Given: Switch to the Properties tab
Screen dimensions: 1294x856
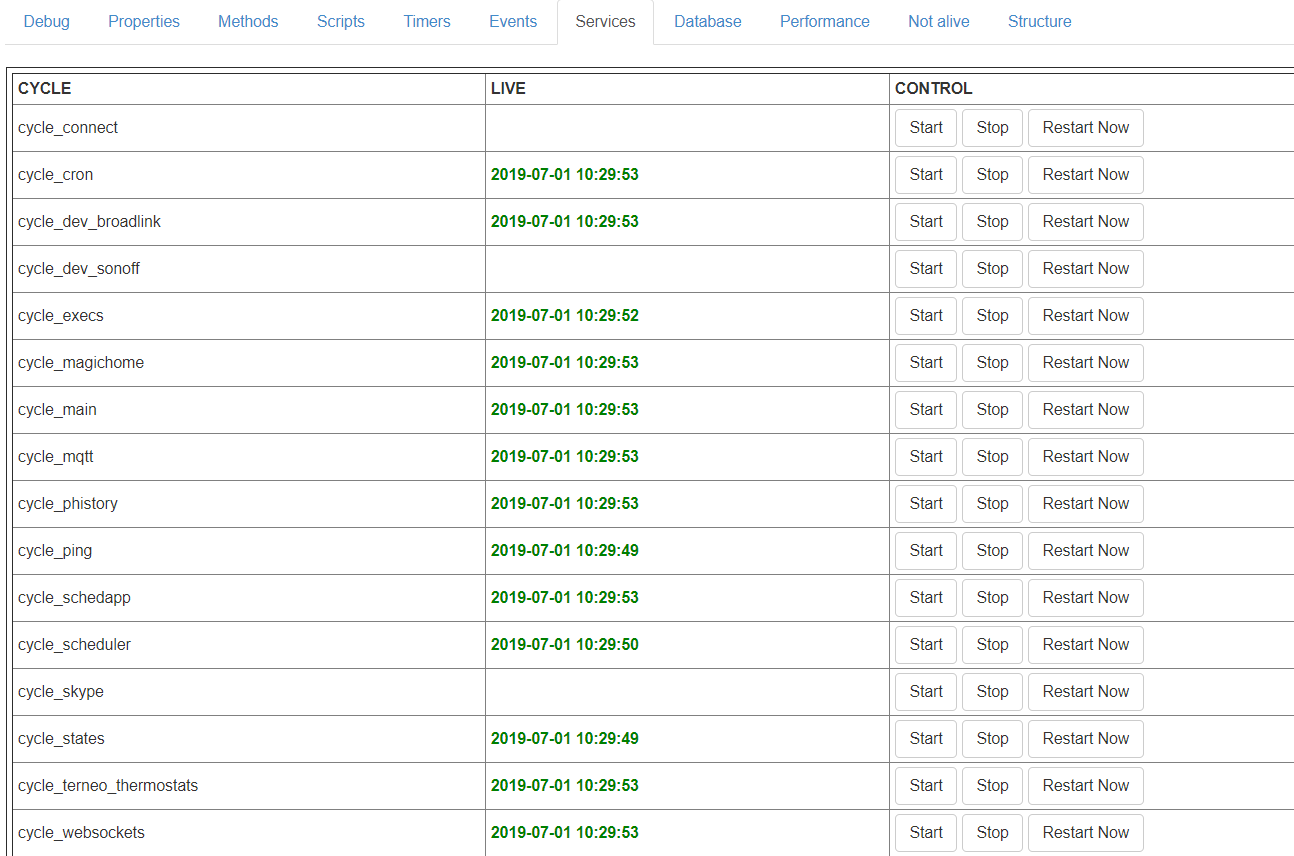Looking at the screenshot, I should click(x=144, y=21).
